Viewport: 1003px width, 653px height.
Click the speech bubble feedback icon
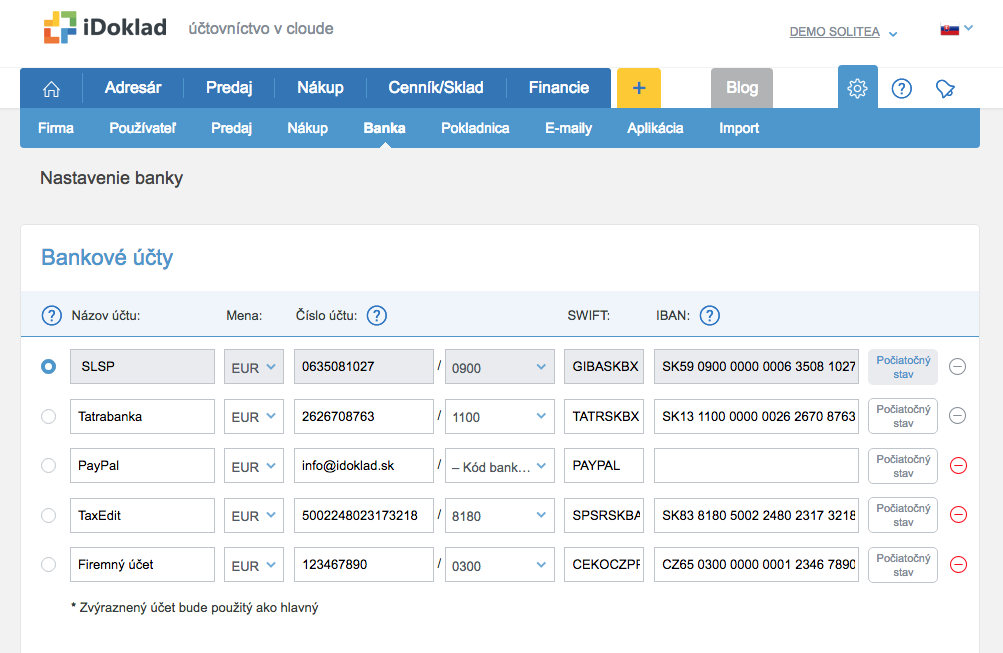coord(945,88)
